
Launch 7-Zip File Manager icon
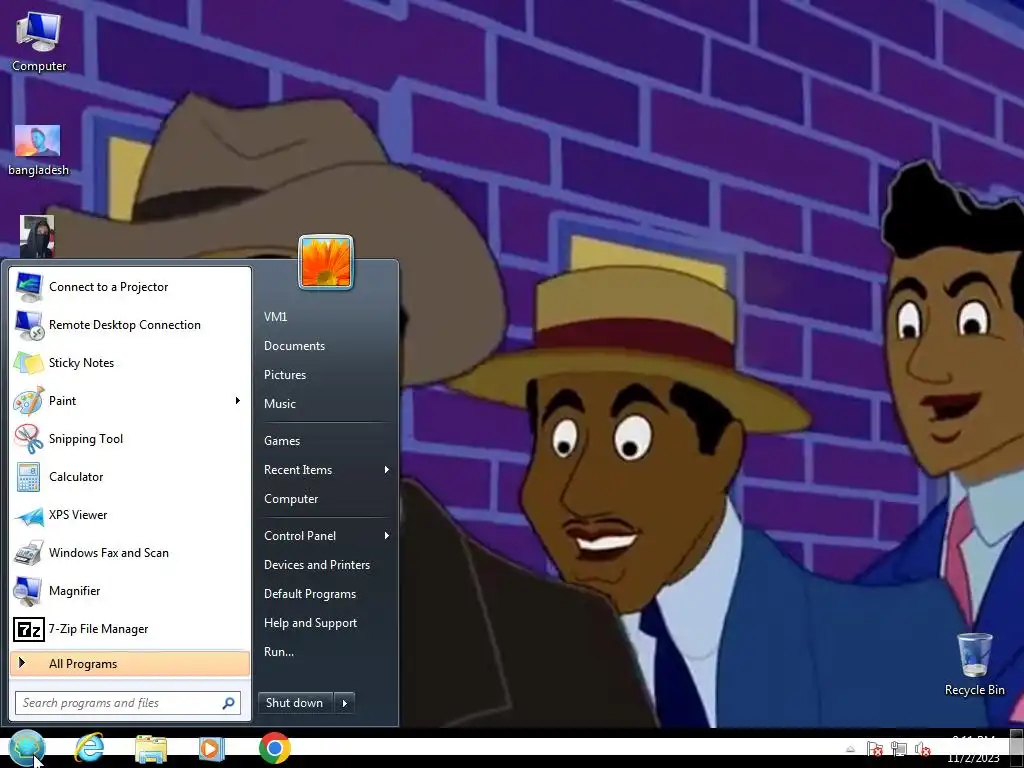pyautogui.click(x=29, y=630)
